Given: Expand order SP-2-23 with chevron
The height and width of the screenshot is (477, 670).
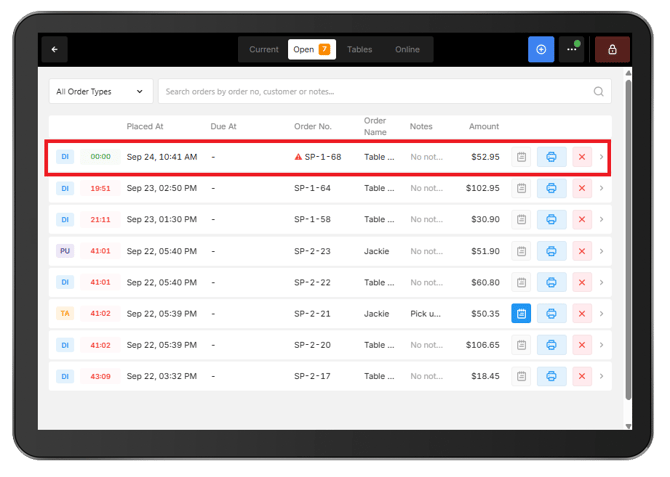Looking at the screenshot, I should pyautogui.click(x=602, y=251).
